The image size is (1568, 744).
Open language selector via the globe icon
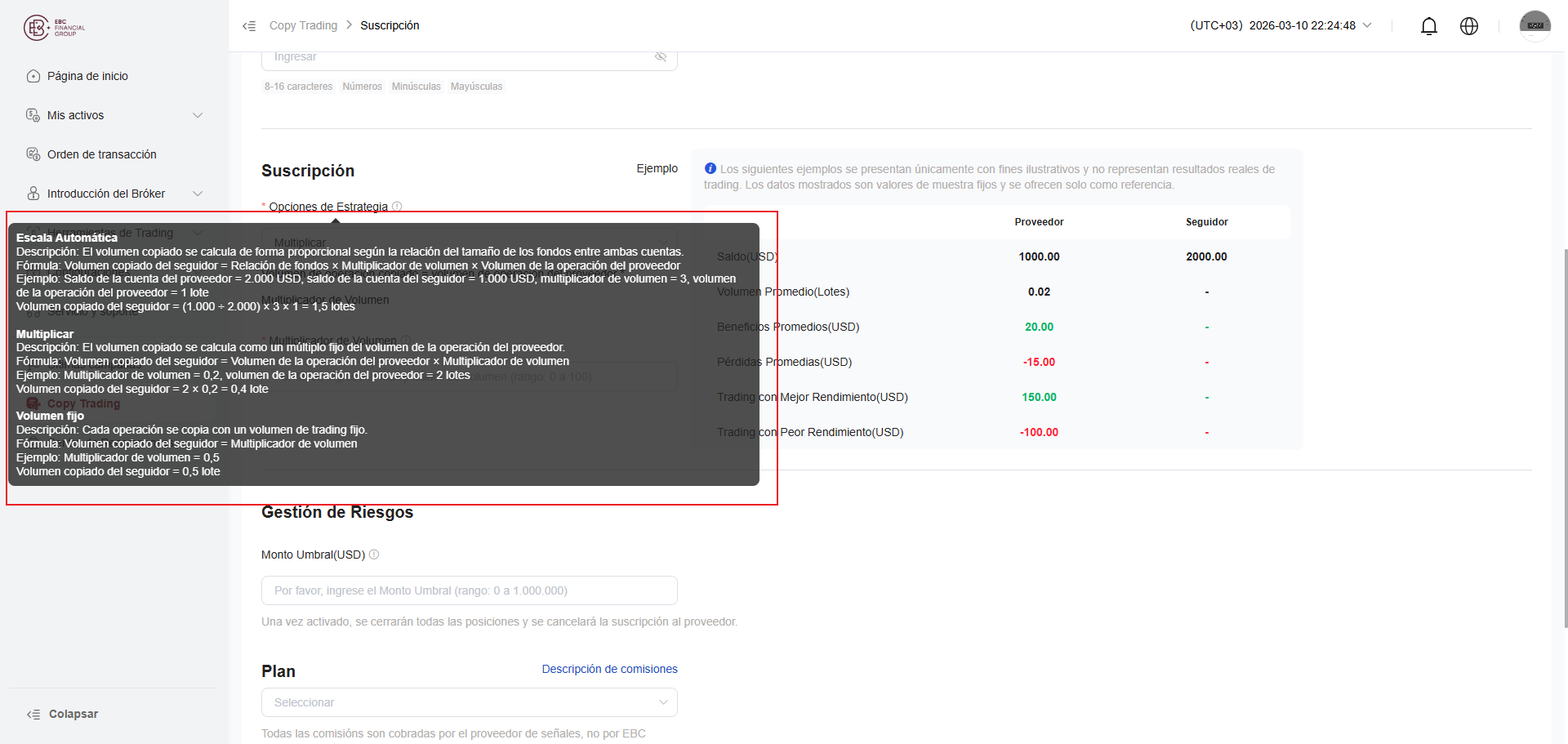(1469, 26)
